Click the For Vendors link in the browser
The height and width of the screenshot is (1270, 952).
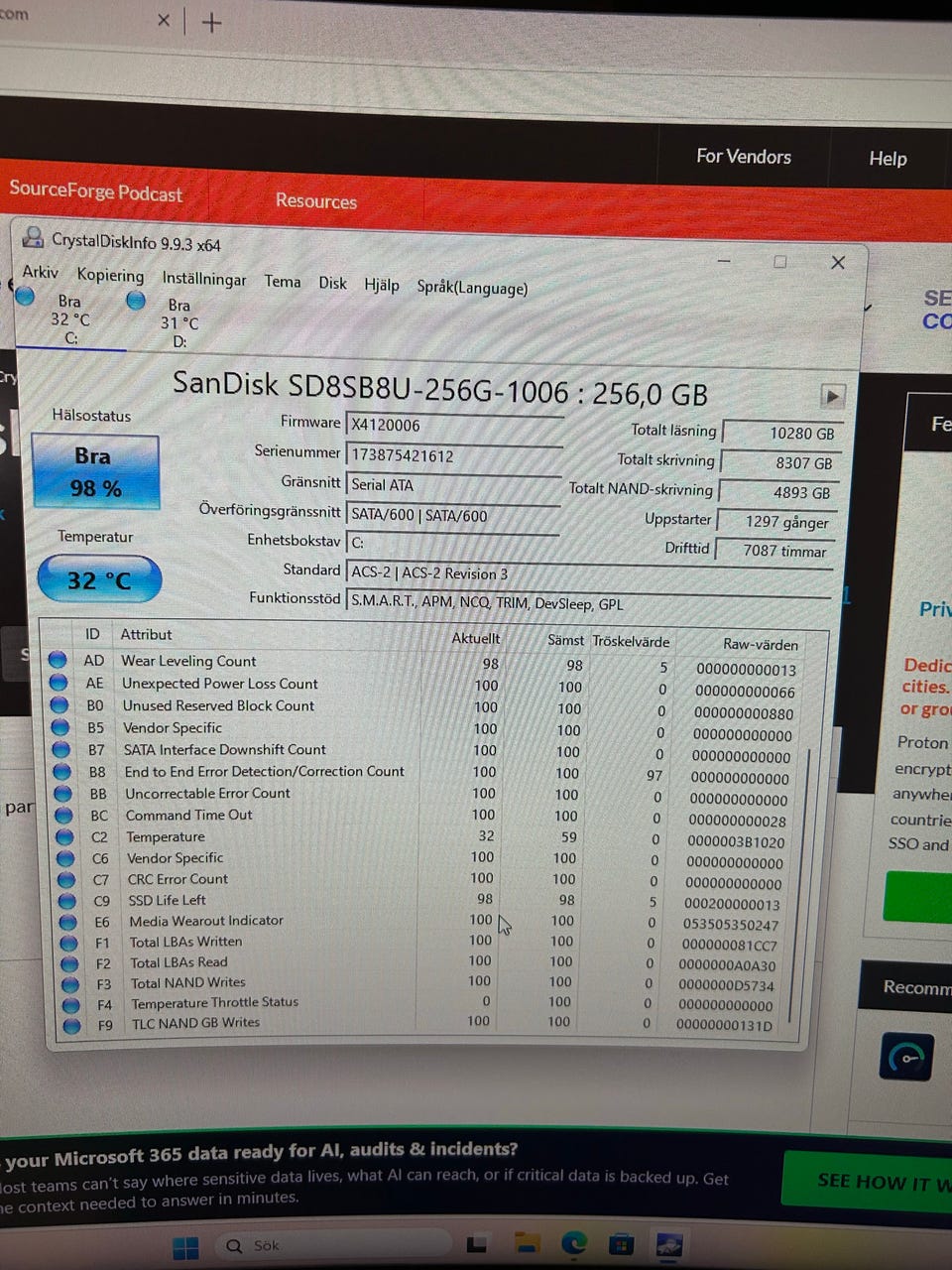pos(744,156)
